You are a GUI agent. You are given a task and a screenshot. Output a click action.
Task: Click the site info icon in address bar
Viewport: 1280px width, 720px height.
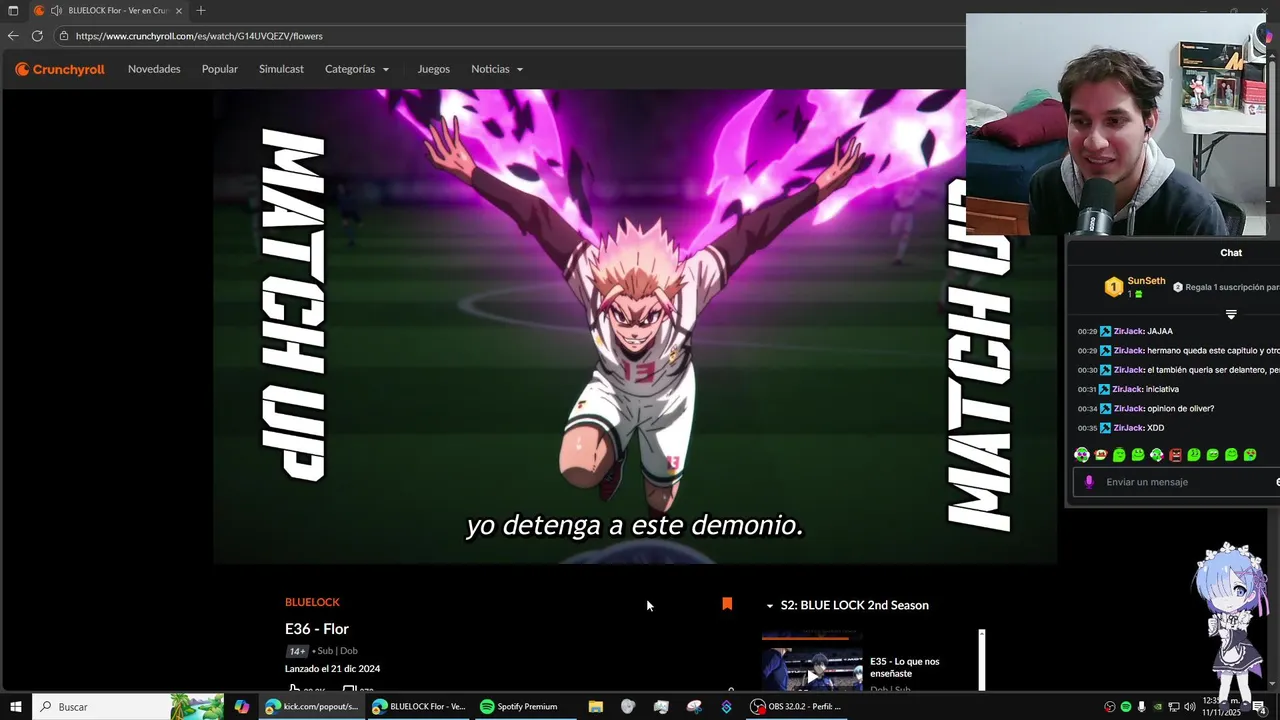64,36
